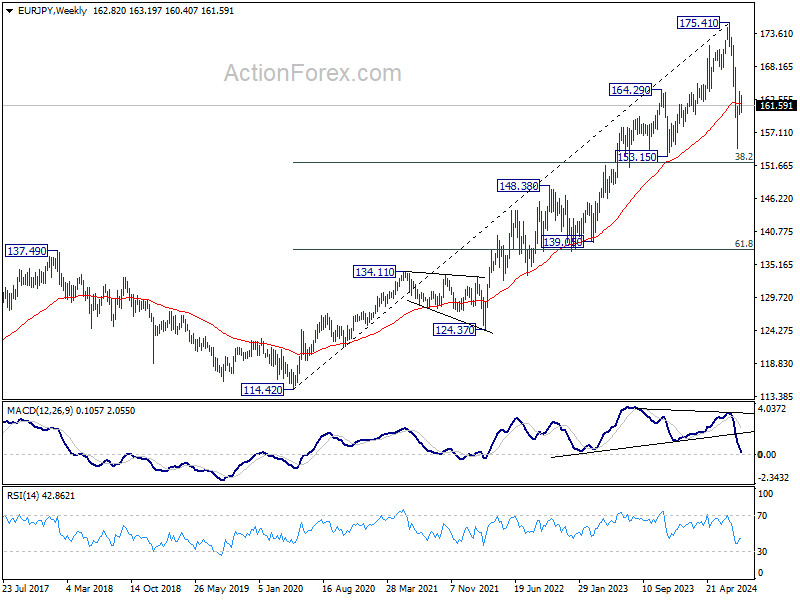Click the 21 Apr 2024 date label
800x600 pixels.
[732, 589]
